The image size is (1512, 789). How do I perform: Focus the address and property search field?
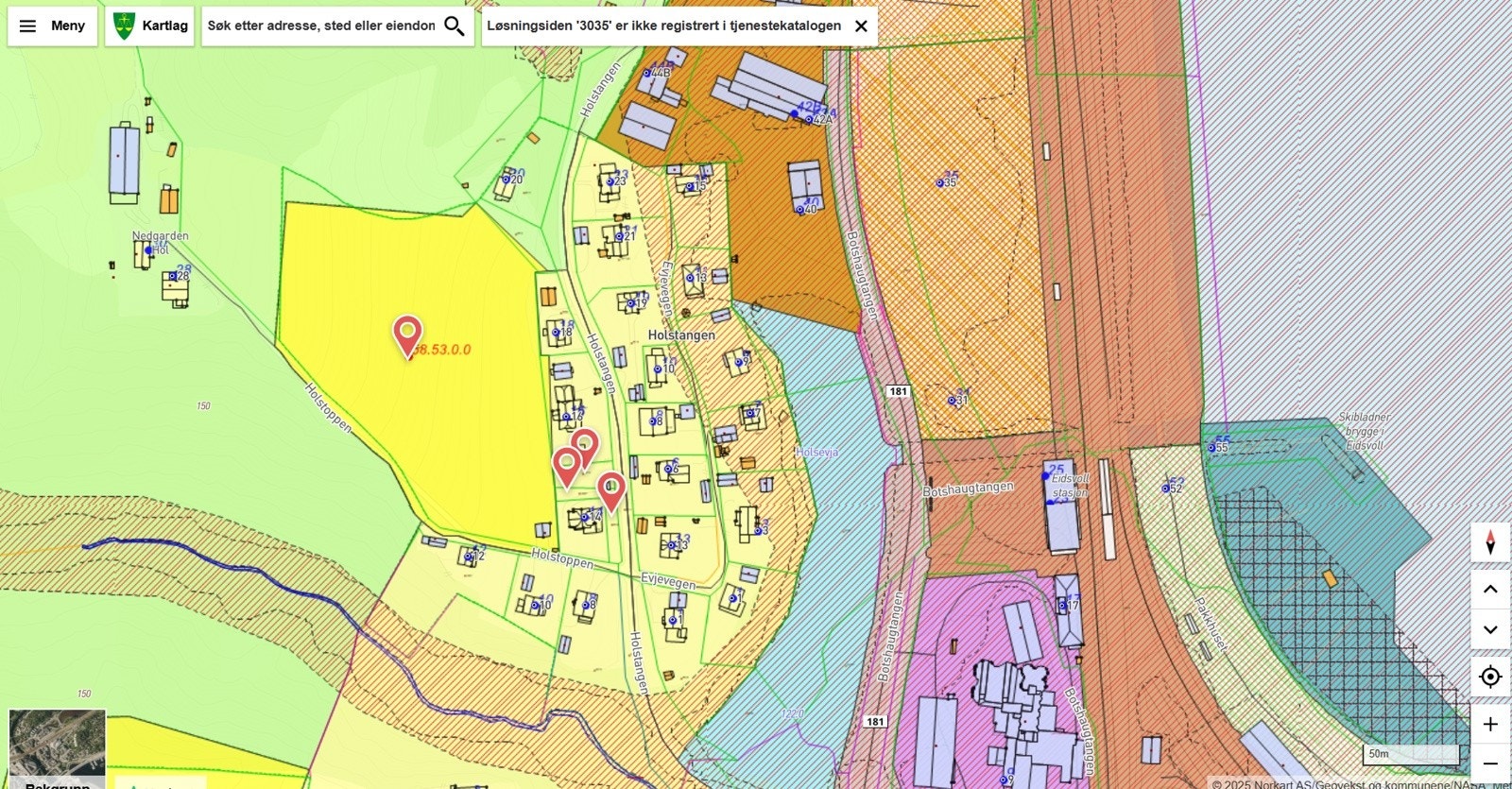click(x=321, y=26)
